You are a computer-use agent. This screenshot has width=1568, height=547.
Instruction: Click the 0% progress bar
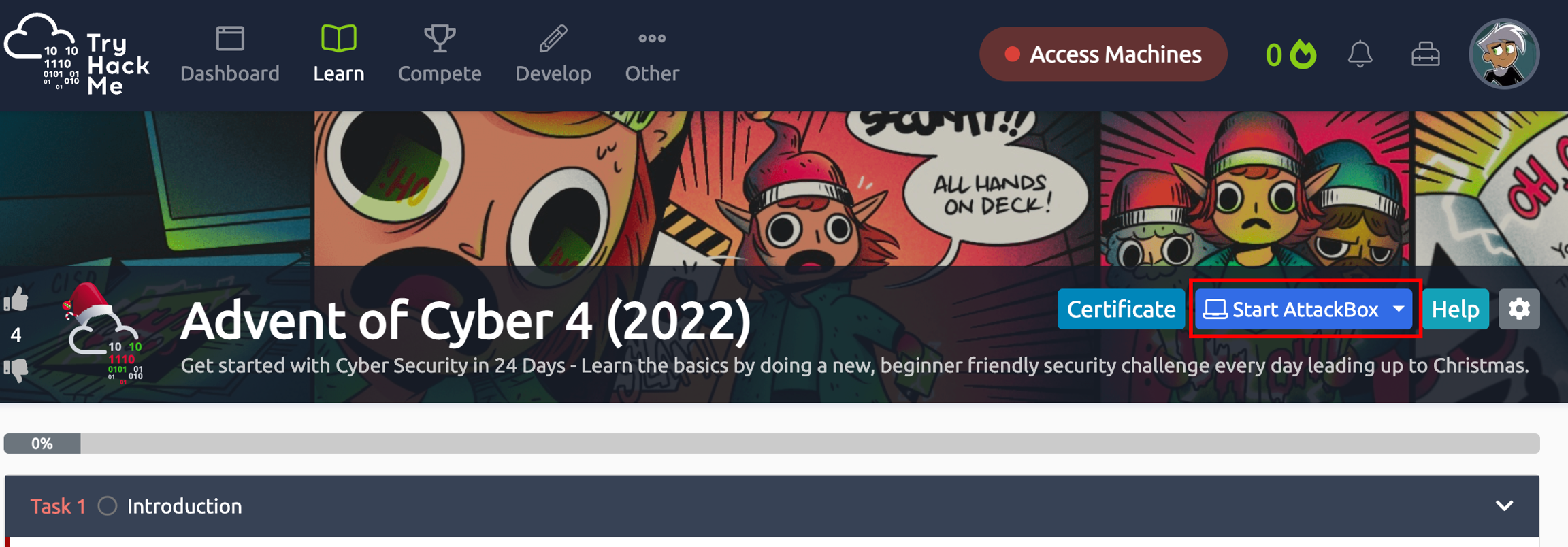(x=772, y=444)
